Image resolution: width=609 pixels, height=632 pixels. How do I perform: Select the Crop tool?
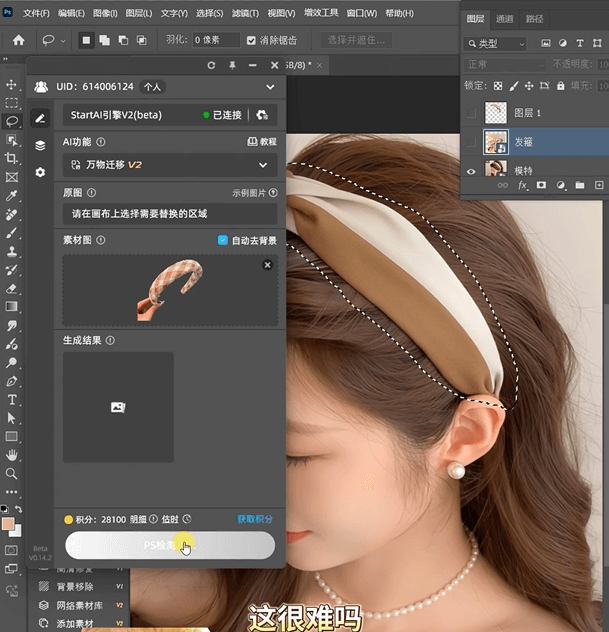click(11, 158)
